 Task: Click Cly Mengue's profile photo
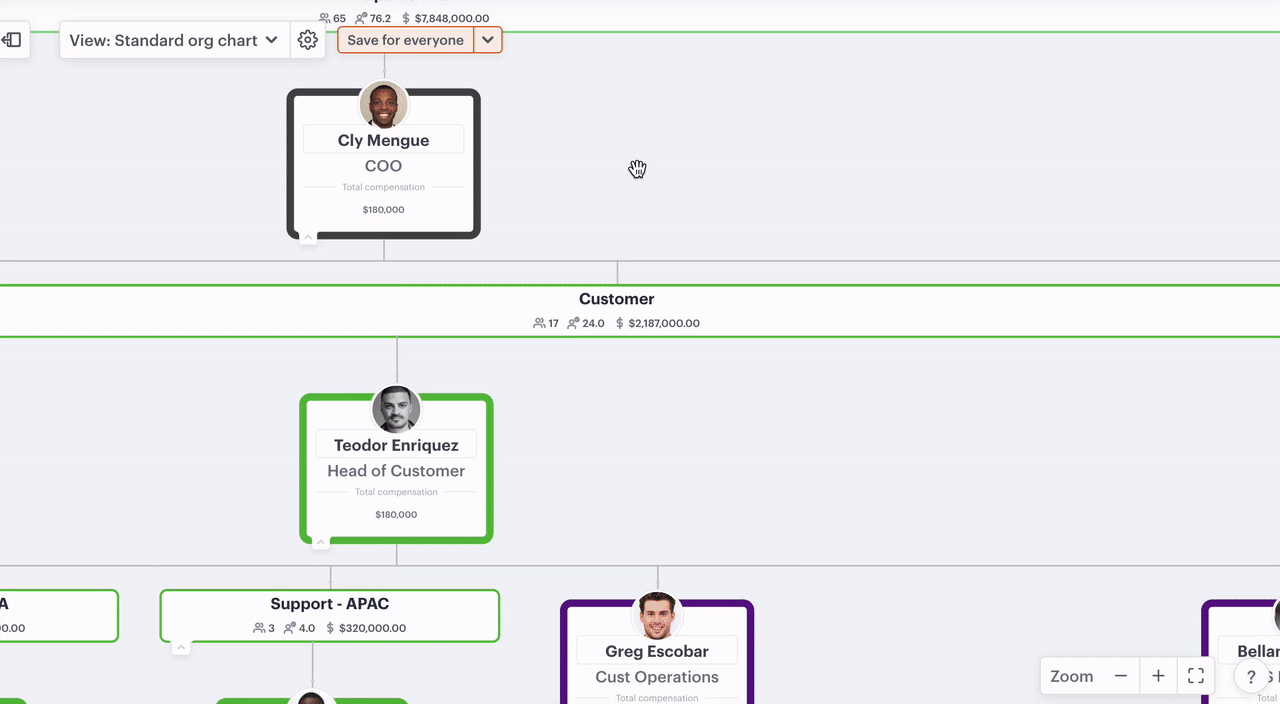click(384, 105)
